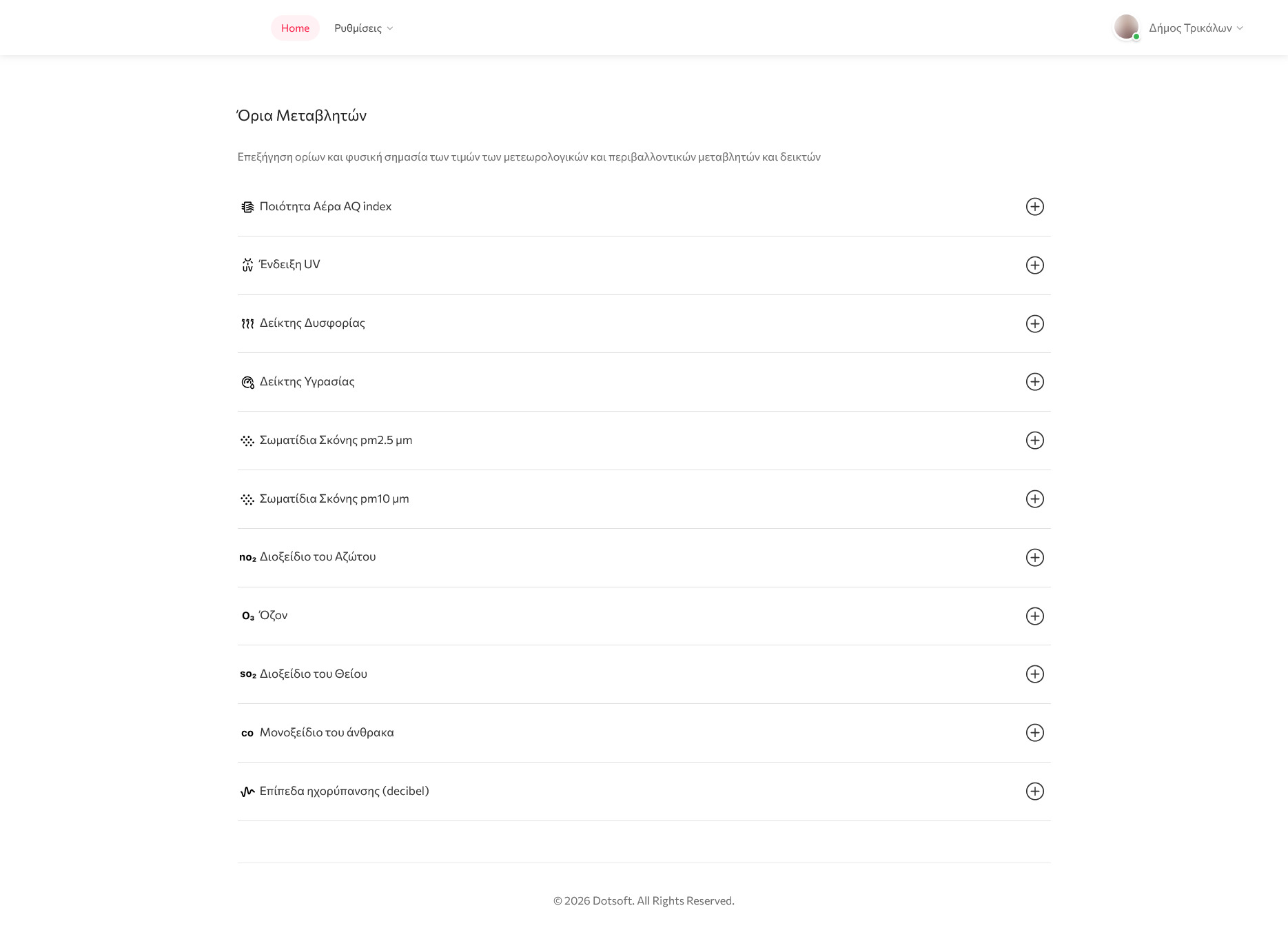Click the Μονοξείδιο του άνθρακα row label
Screen dimensions: 1288x937
click(x=327, y=732)
